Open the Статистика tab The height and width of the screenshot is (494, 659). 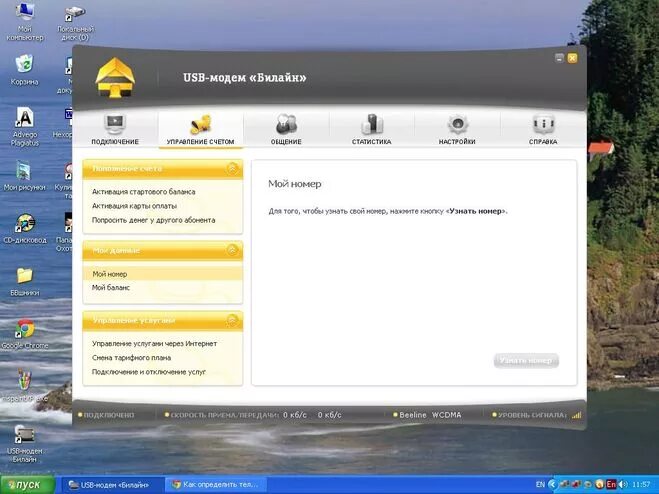coord(372,129)
